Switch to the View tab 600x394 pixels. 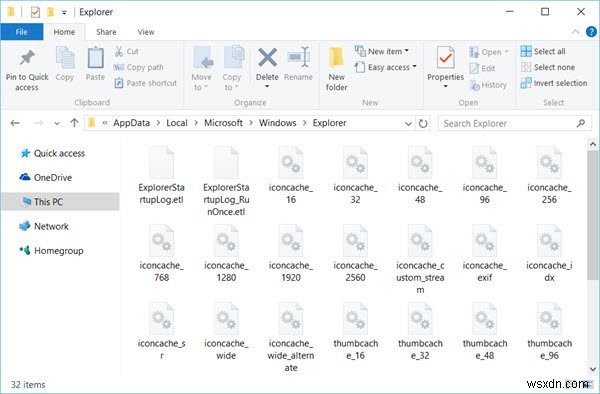(x=146, y=32)
